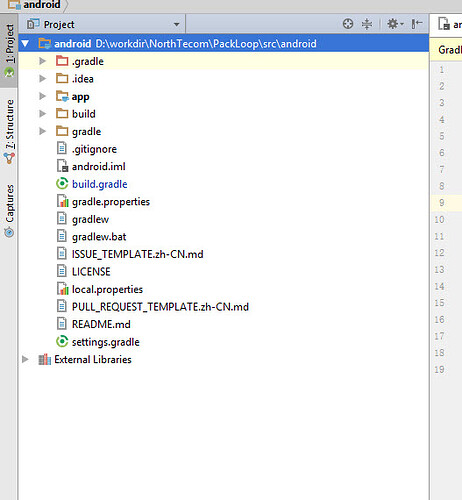
Task: Click the scroll from source target icon
Action: coord(348,24)
